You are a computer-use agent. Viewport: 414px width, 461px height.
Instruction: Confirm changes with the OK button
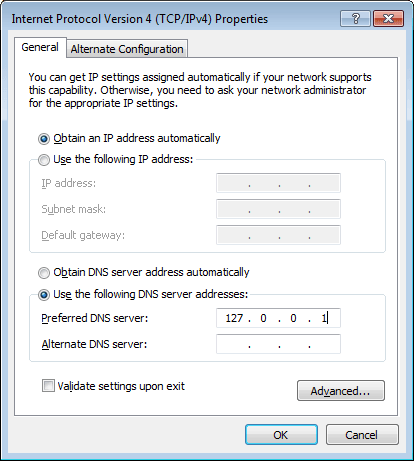tap(281, 435)
